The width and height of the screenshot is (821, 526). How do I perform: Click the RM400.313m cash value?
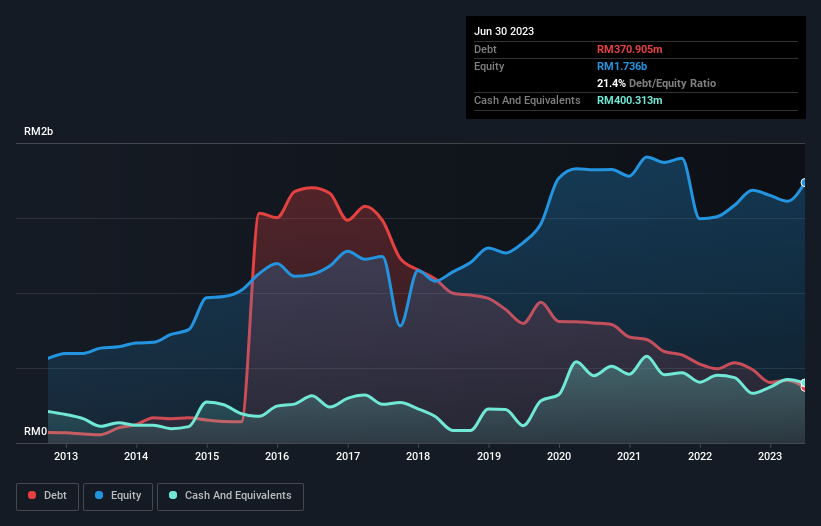629,100
